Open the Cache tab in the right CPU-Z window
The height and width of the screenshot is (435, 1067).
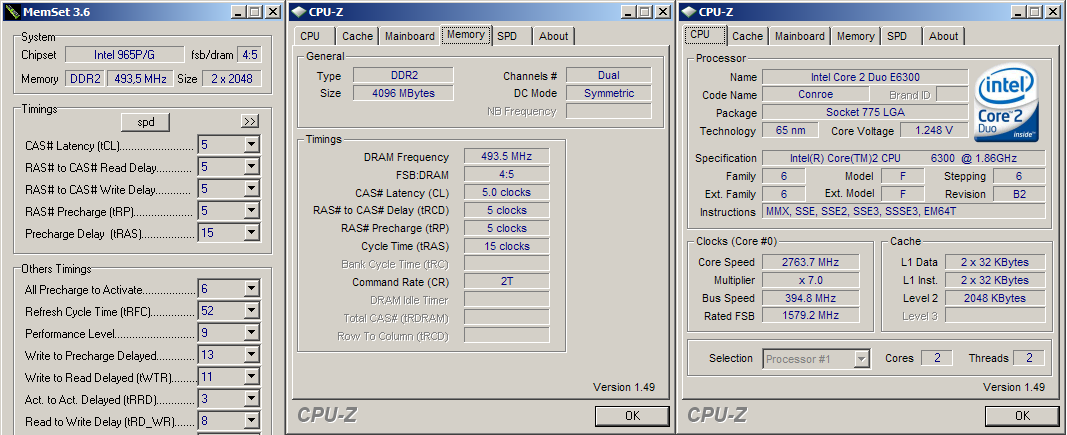(747, 36)
